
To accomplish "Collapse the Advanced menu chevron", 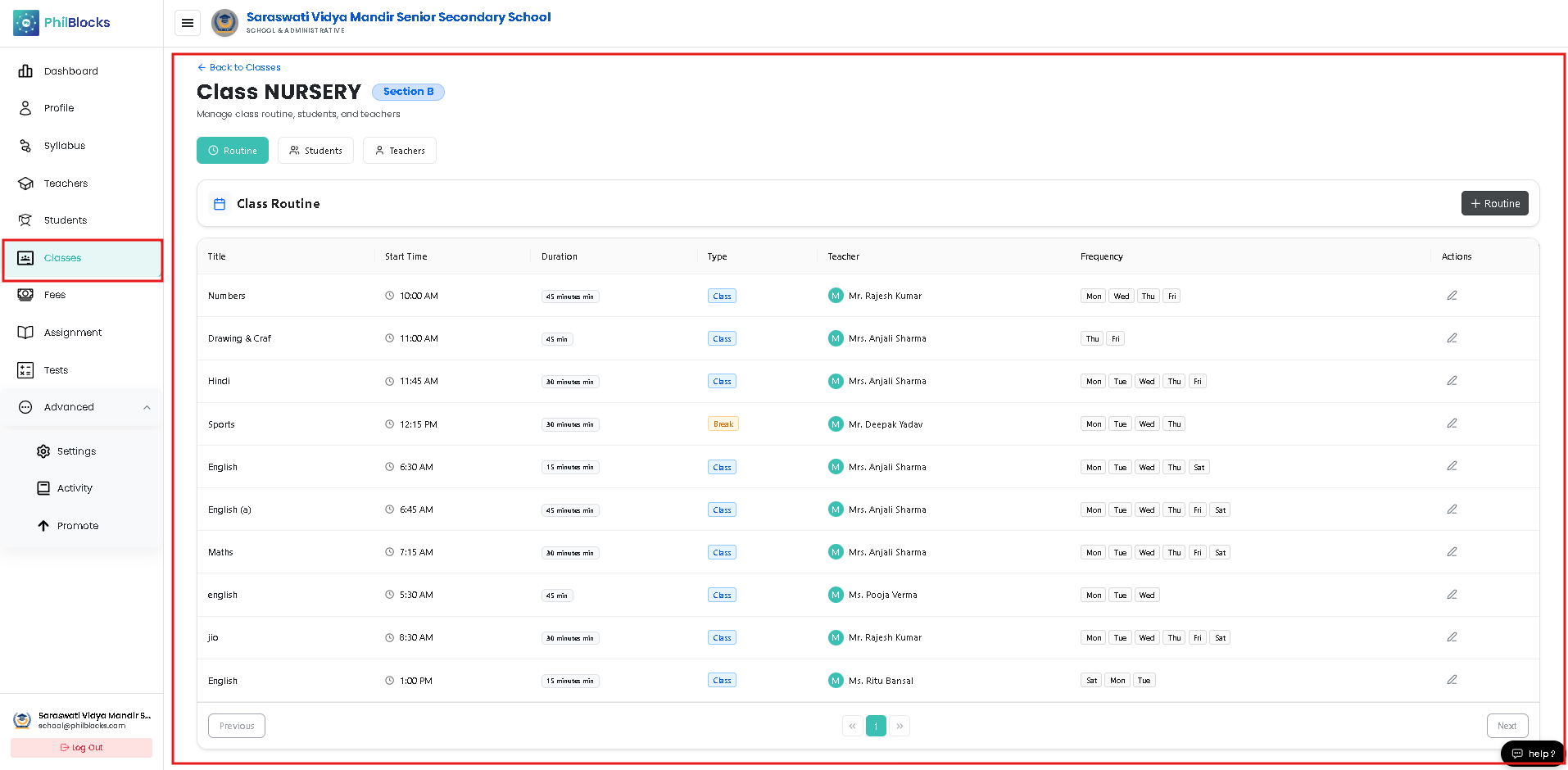I will point(147,407).
